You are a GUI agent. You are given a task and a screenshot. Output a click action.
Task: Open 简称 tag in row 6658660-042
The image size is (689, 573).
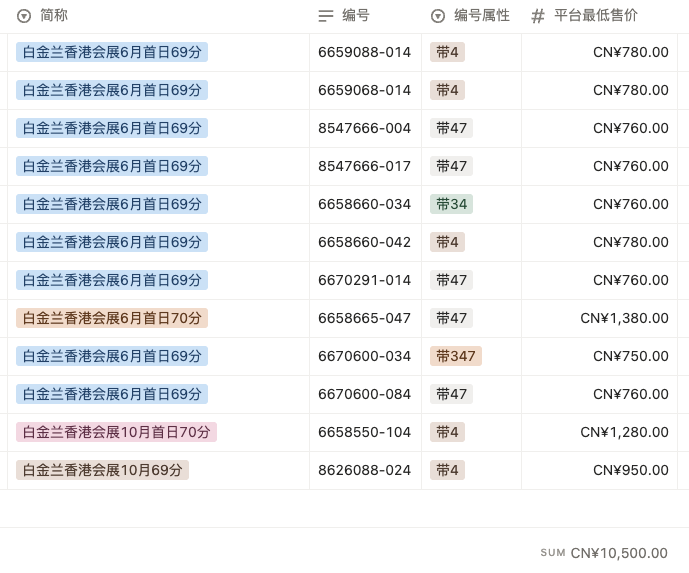click(112, 242)
